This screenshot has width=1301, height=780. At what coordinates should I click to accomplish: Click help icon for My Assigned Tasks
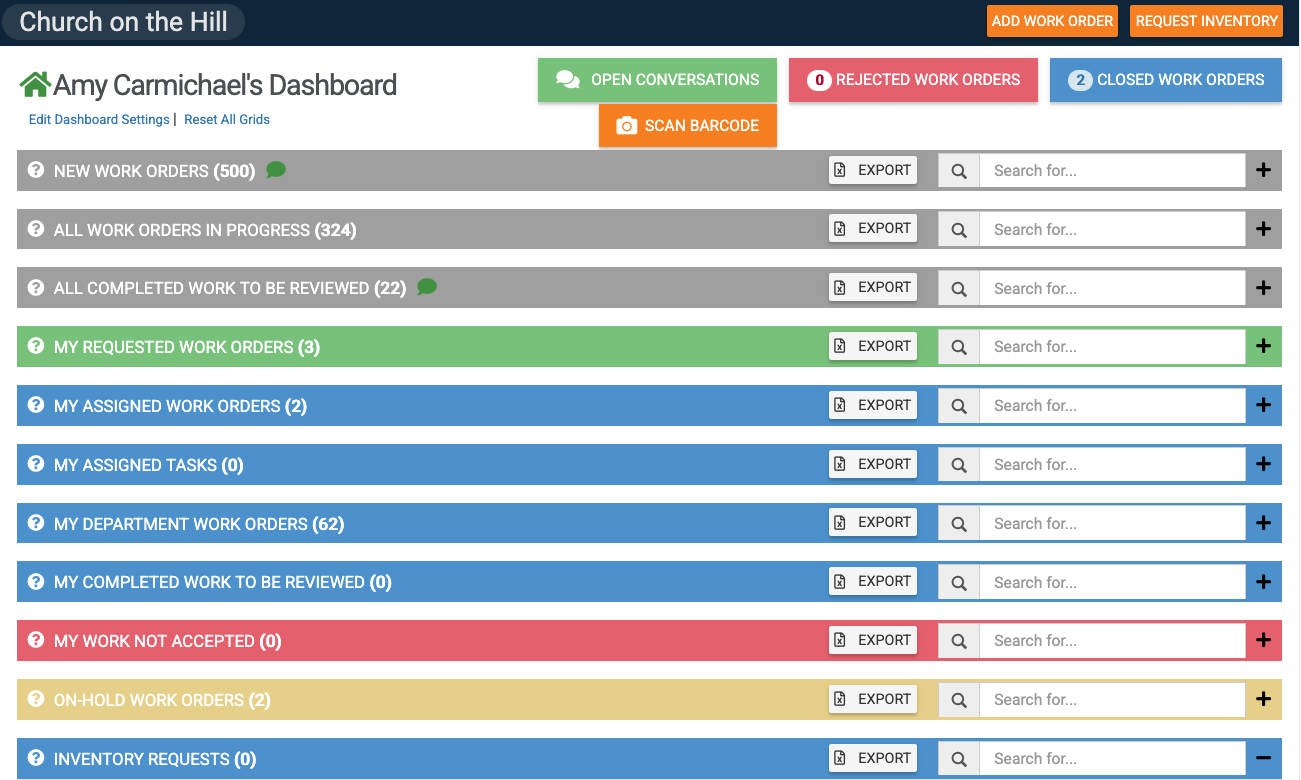36,464
